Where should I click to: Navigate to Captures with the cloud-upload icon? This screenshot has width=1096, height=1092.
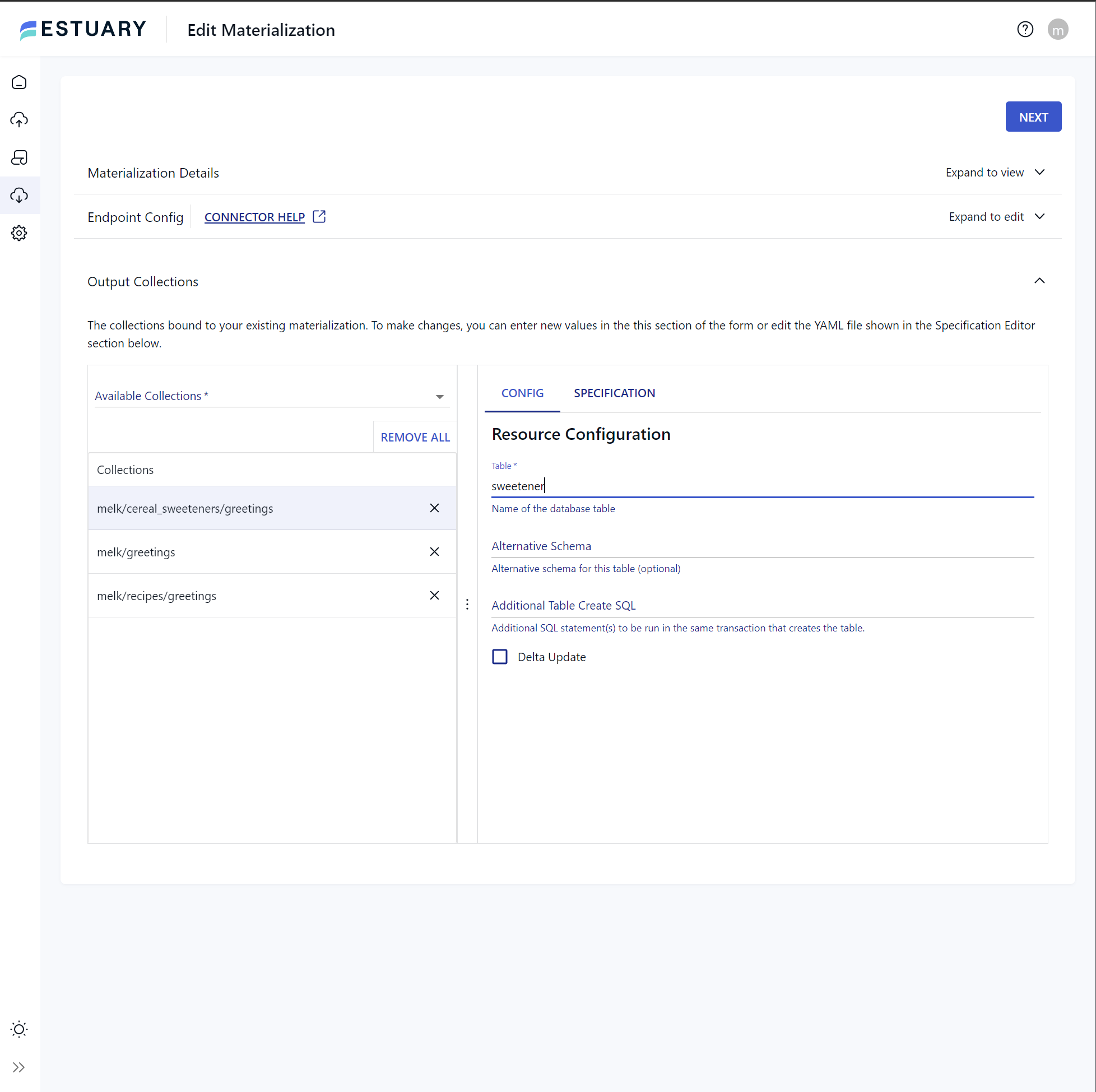point(18,120)
